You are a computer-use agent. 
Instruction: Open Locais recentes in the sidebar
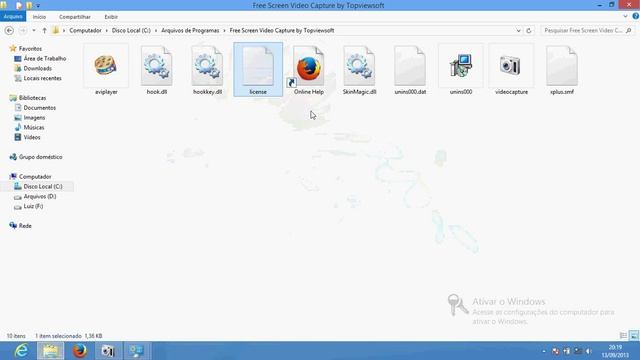(42, 78)
